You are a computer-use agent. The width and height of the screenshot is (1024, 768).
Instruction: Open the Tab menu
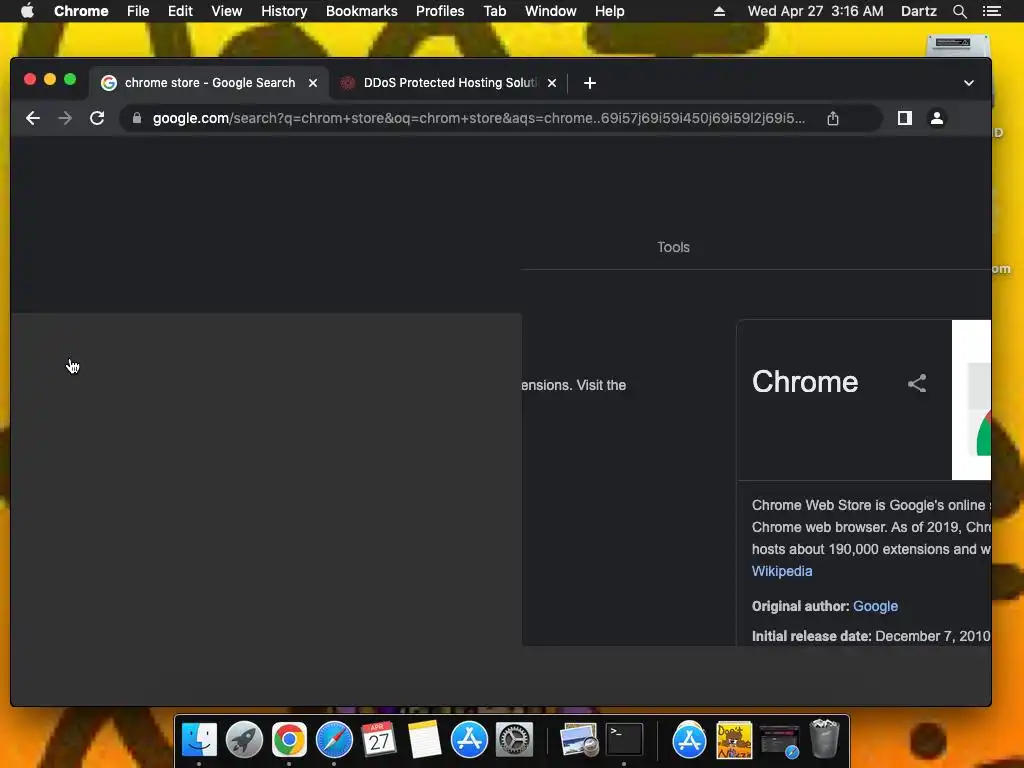(x=494, y=11)
